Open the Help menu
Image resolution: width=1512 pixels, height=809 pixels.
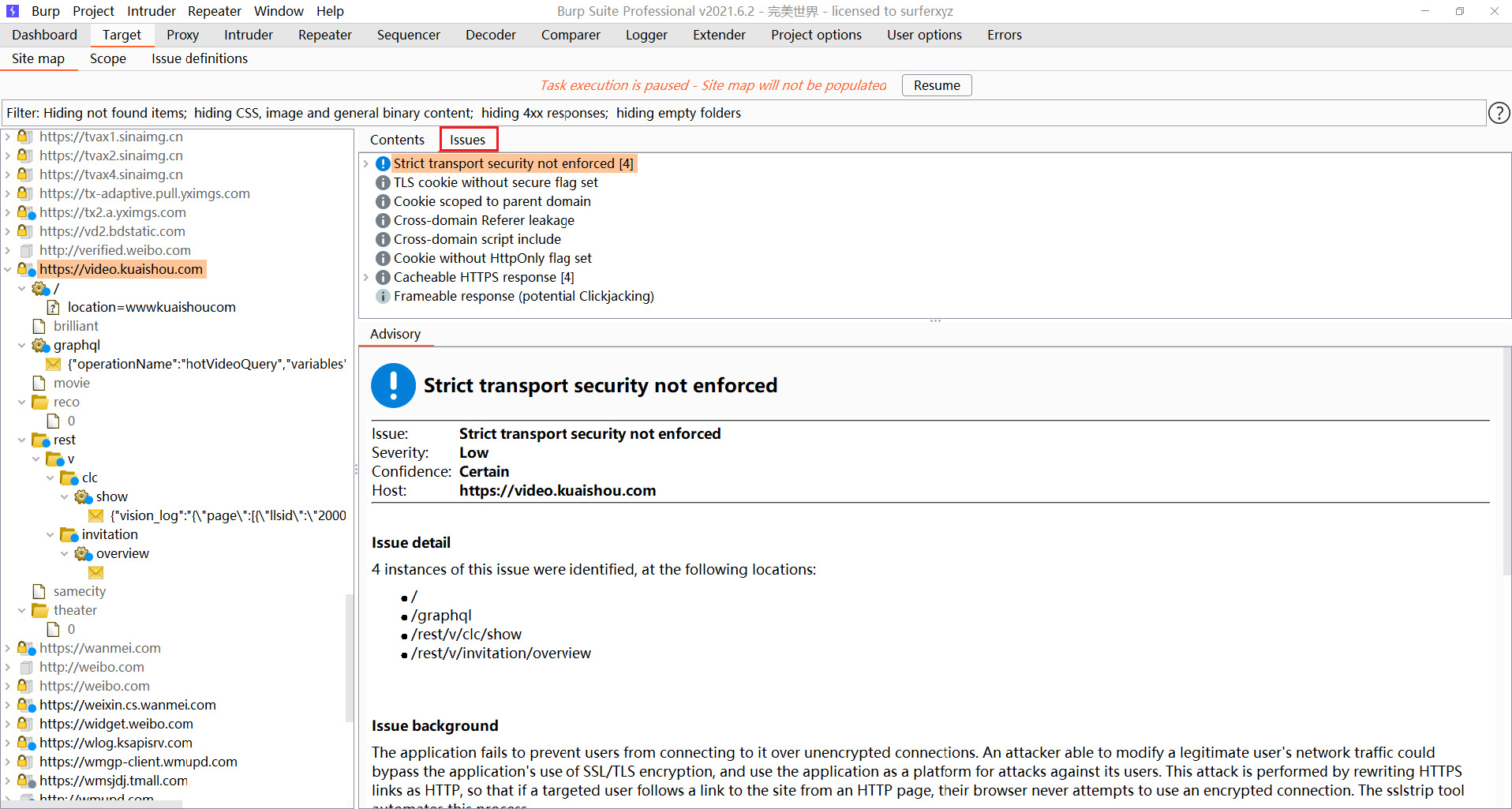point(330,11)
